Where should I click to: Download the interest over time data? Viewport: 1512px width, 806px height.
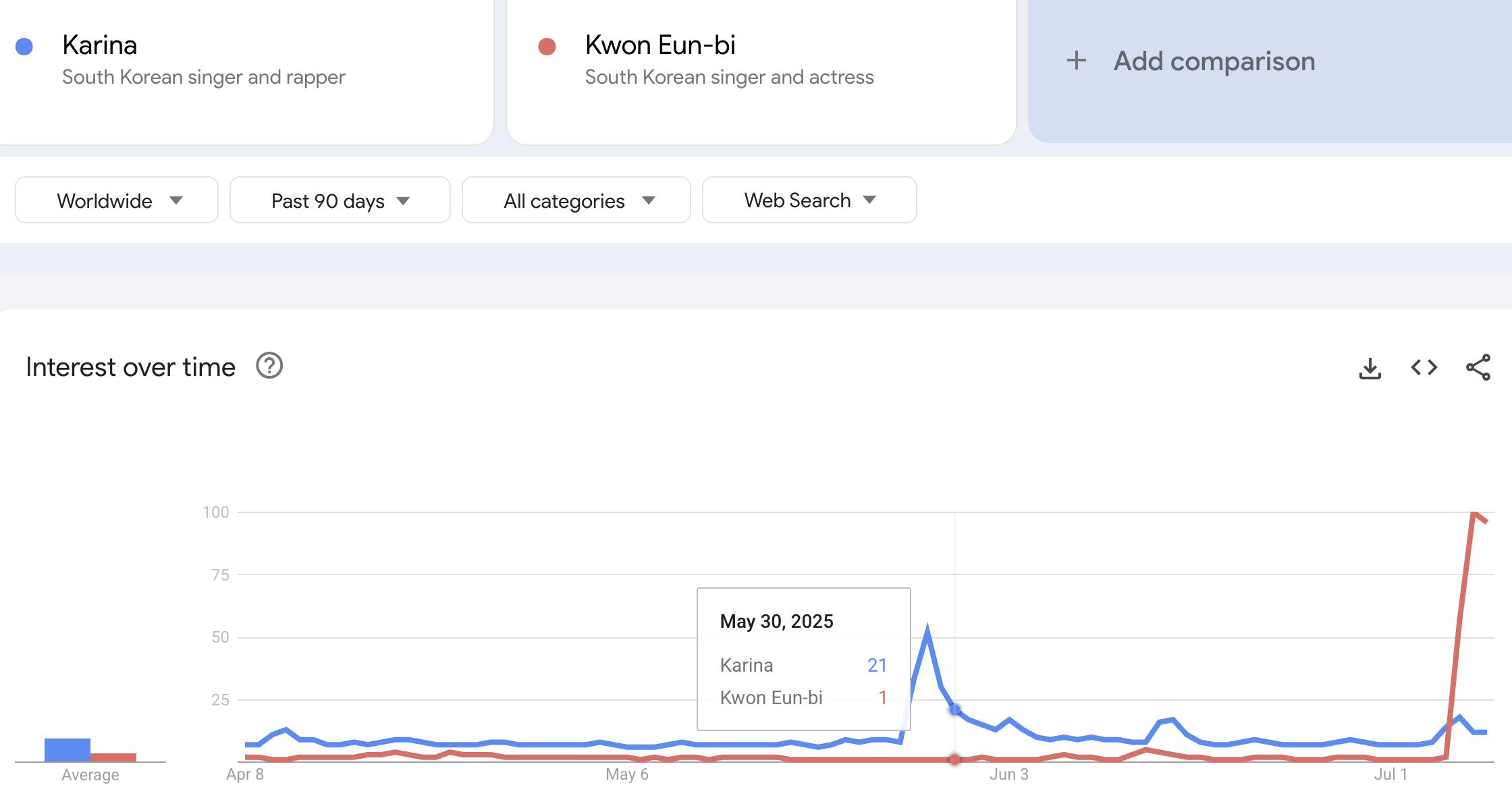[1370, 368]
